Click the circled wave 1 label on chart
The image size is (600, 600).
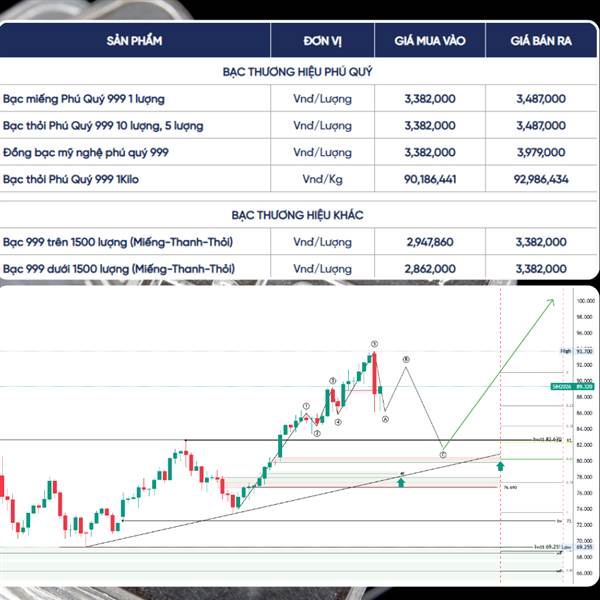click(x=306, y=406)
